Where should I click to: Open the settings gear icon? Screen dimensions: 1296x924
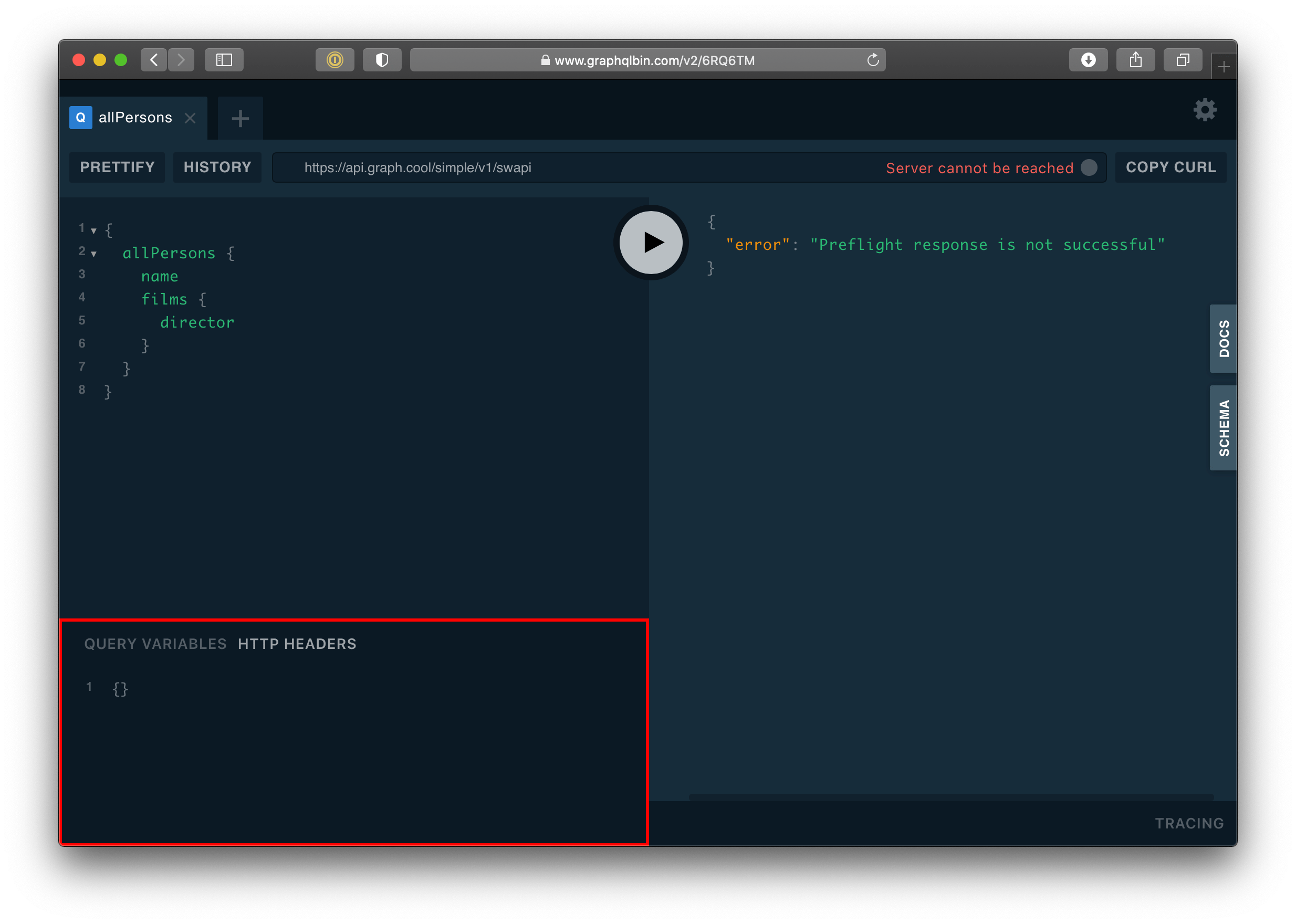pos(1204,110)
